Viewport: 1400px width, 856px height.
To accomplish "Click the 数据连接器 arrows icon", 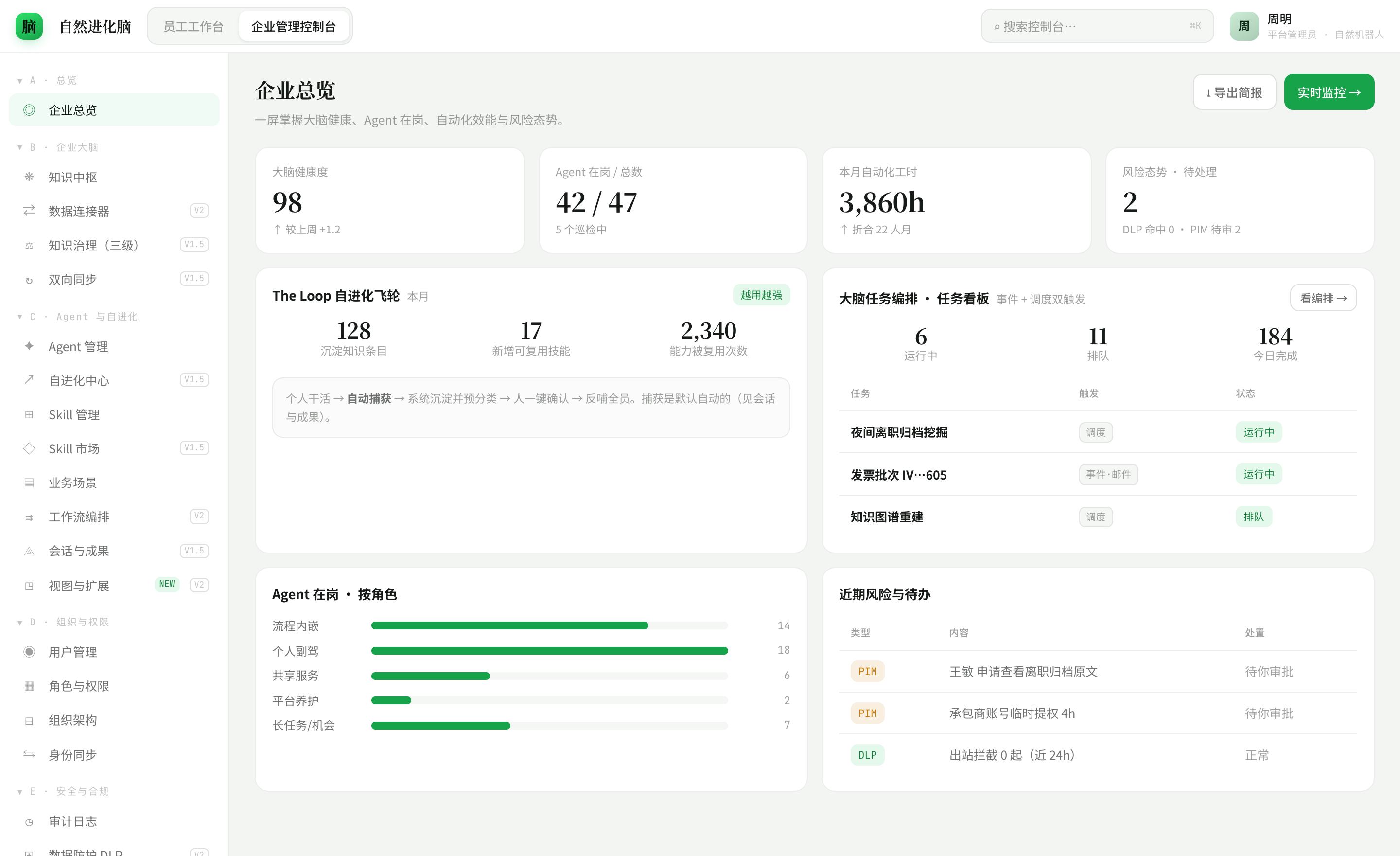I will 29,211.
